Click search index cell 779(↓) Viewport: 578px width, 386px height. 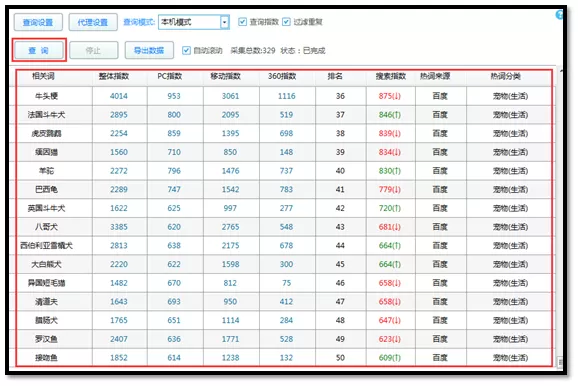pyautogui.click(x=390, y=189)
